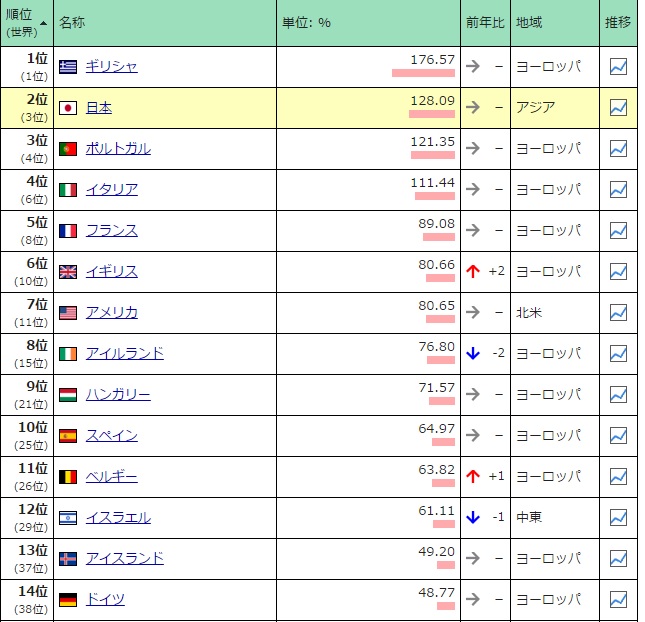Open the trend chart icon for ドイツ
The image size is (645, 622).
(x=618, y=599)
